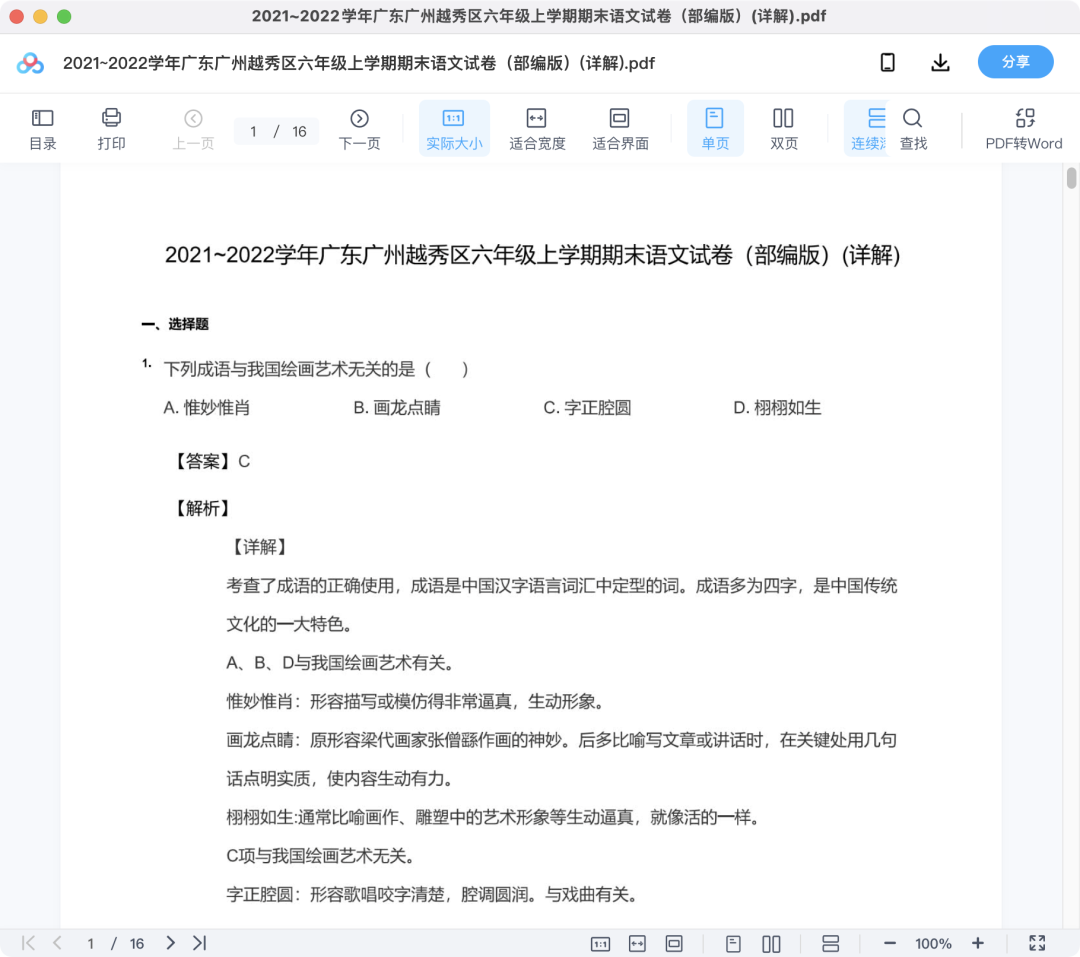1080x957 pixels.
Task: Click the 100% zoom level value
Action: pyautogui.click(x=933, y=943)
